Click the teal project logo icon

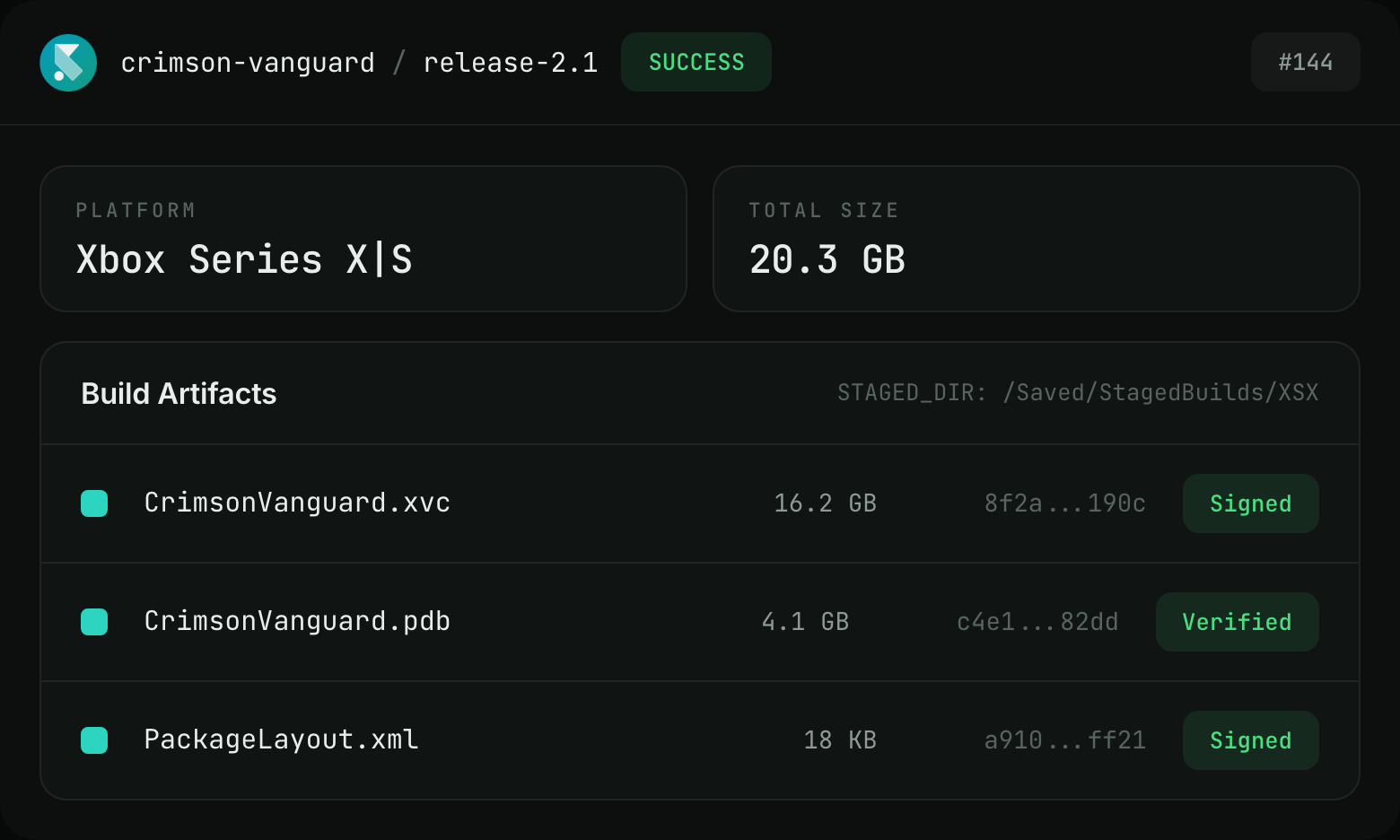[x=68, y=63]
